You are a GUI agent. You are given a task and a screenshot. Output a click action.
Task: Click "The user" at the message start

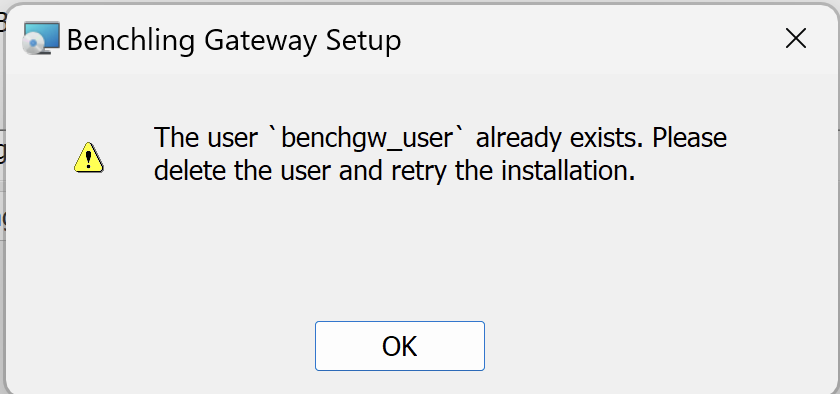(206, 138)
